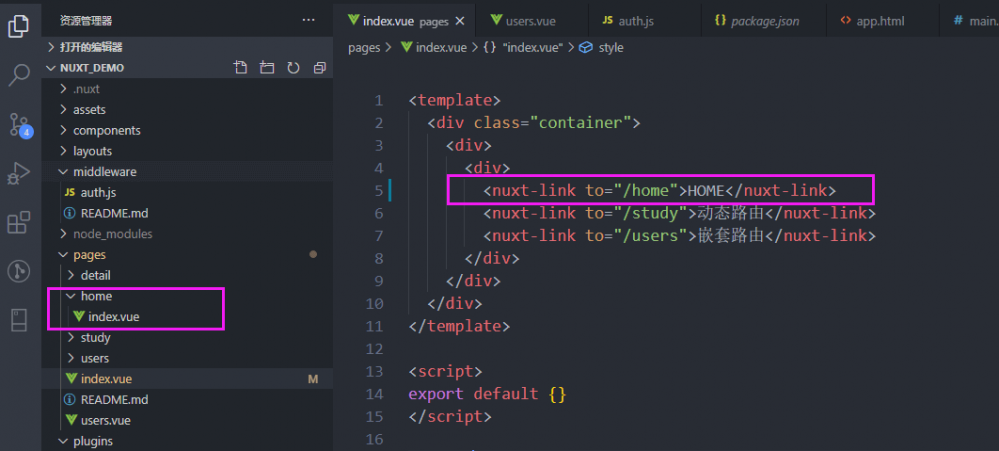Screen dimensions: 999x451
Task: Click the opening <script> tag
Action: pyautogui.click(x=445, y=371)
